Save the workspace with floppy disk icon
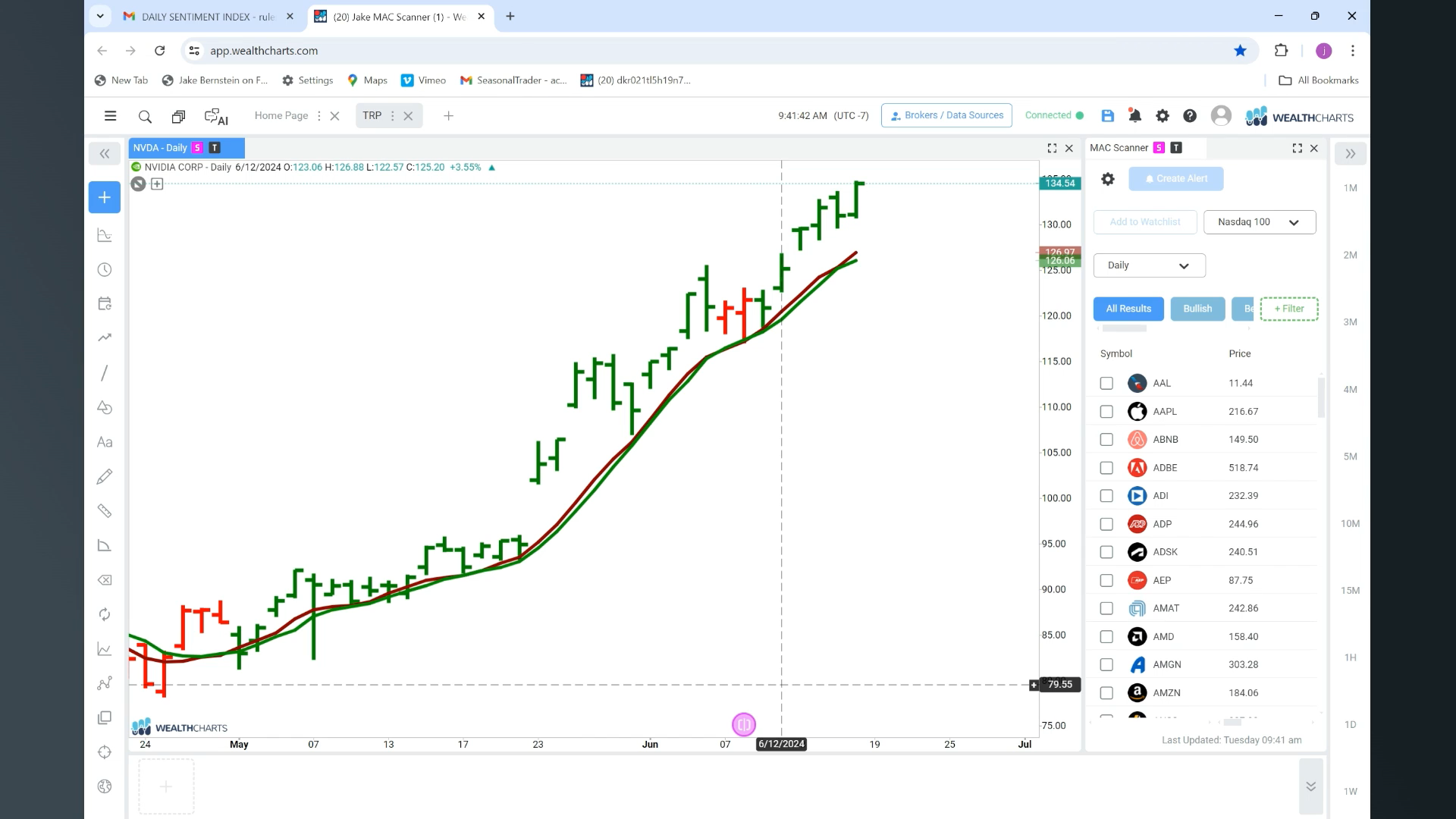Image resolution: width=1456 pixels, height=819 pixels. 1107,116
